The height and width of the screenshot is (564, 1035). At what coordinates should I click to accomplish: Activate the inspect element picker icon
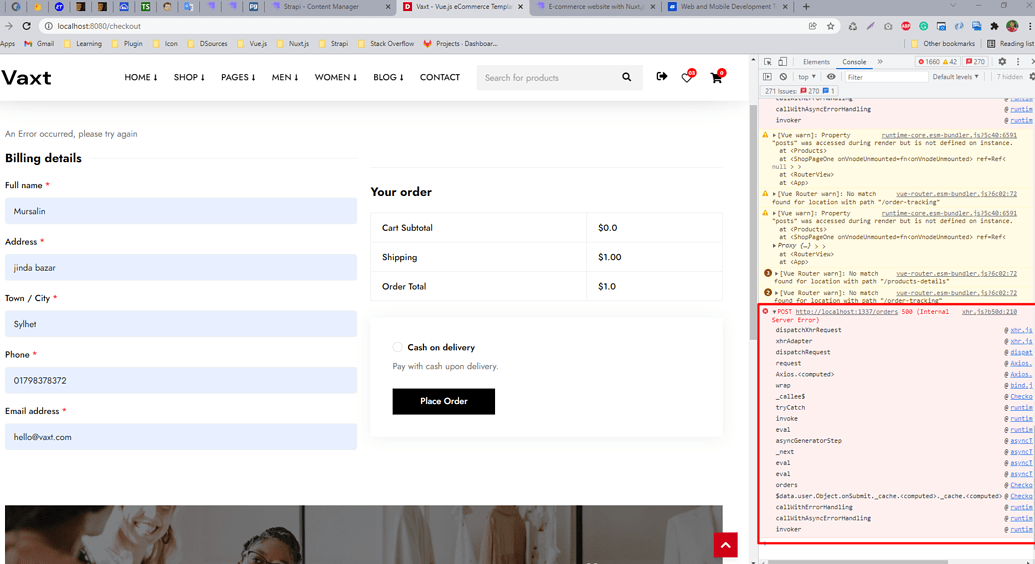768,62
